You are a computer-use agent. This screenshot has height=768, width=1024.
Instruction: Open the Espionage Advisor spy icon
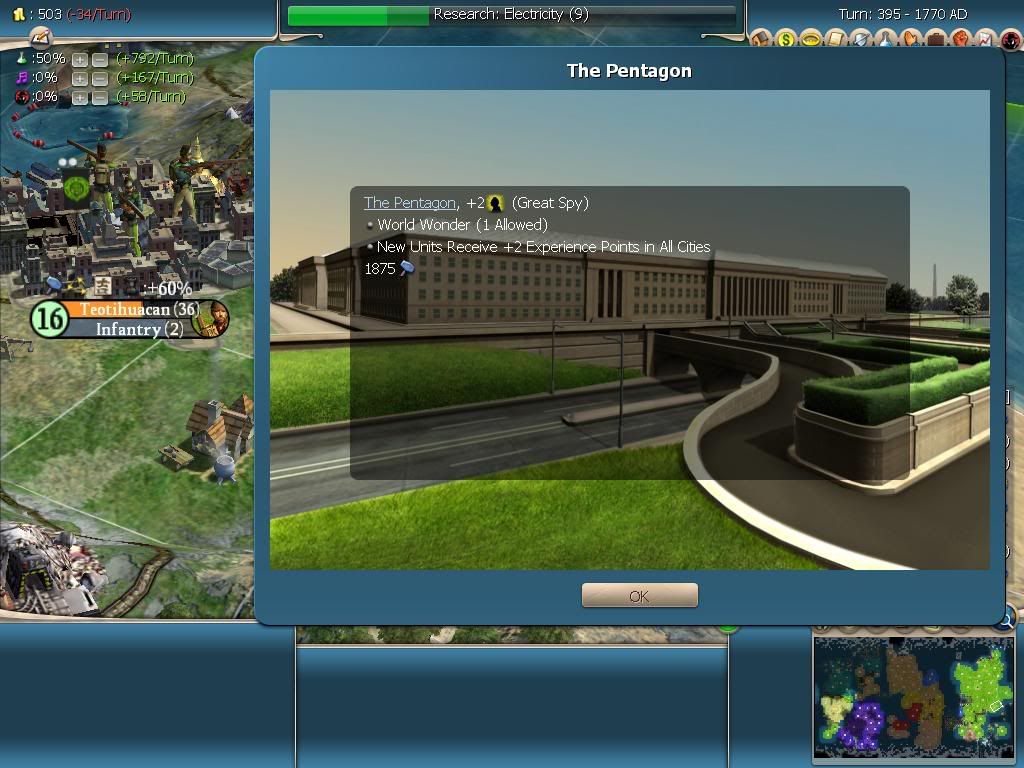click(1011, 40)
